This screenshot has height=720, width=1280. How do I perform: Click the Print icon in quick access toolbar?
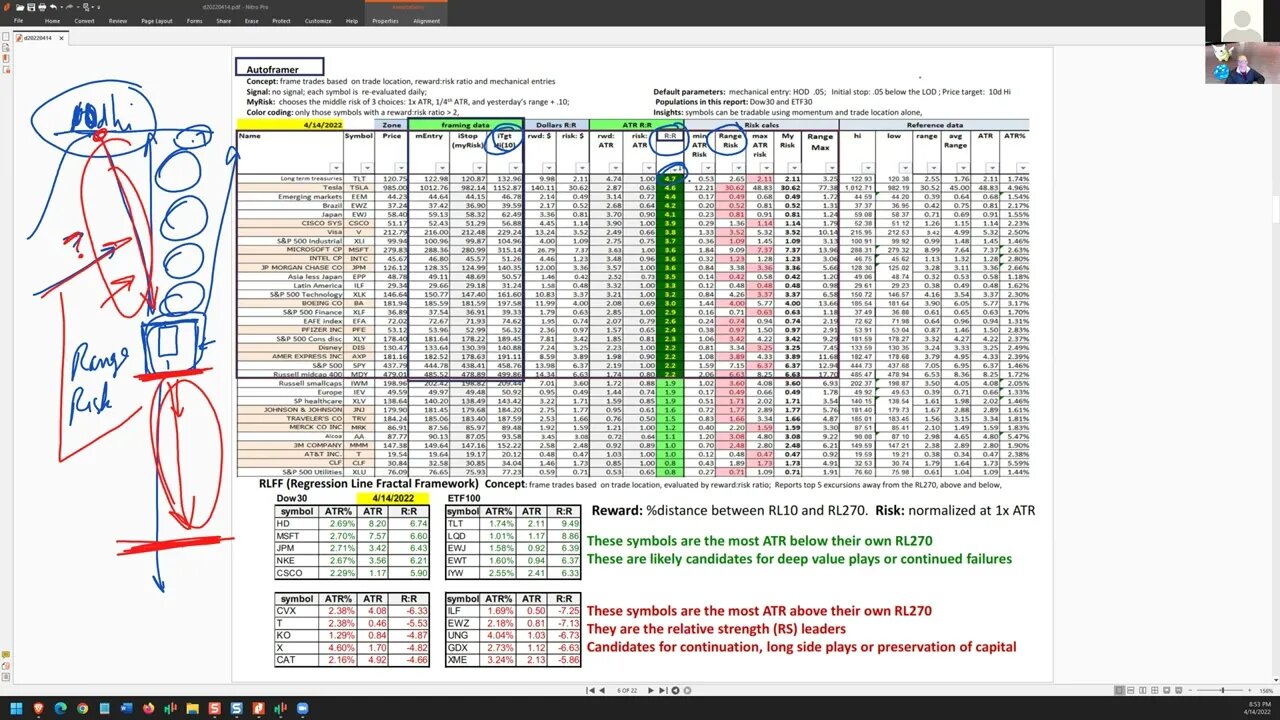tap(42, 7)
